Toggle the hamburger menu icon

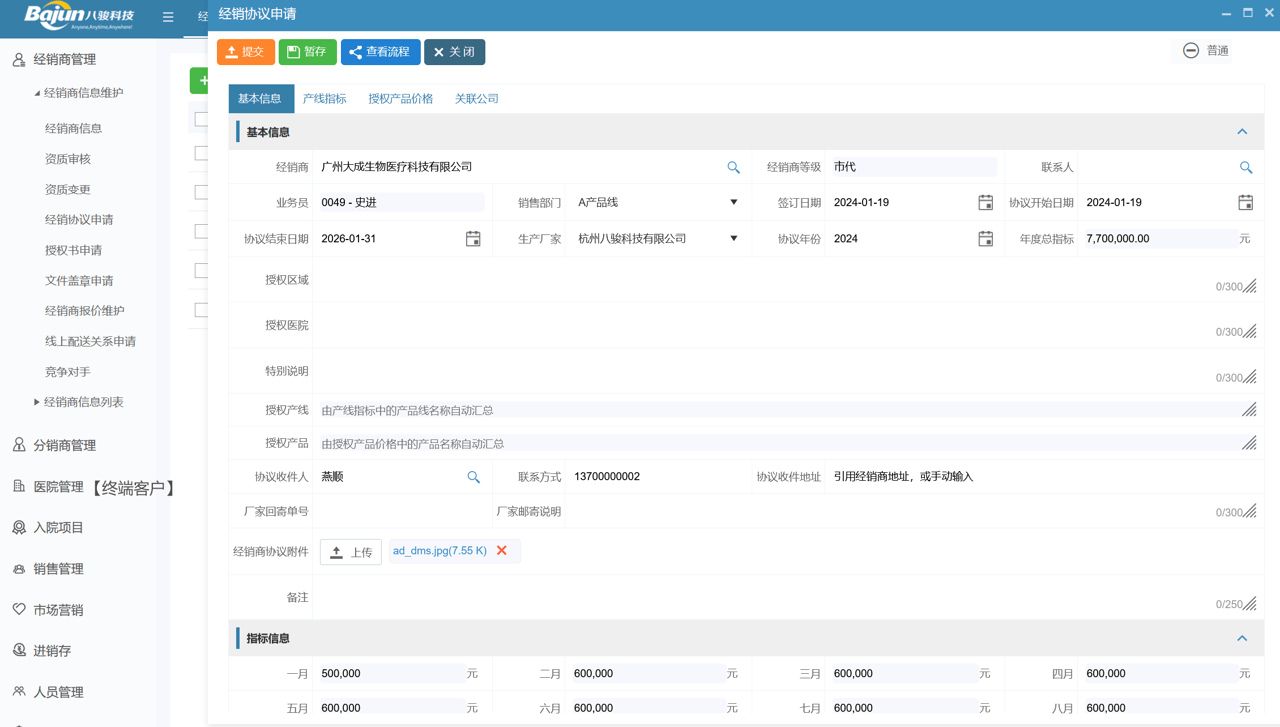pos(168,17)
